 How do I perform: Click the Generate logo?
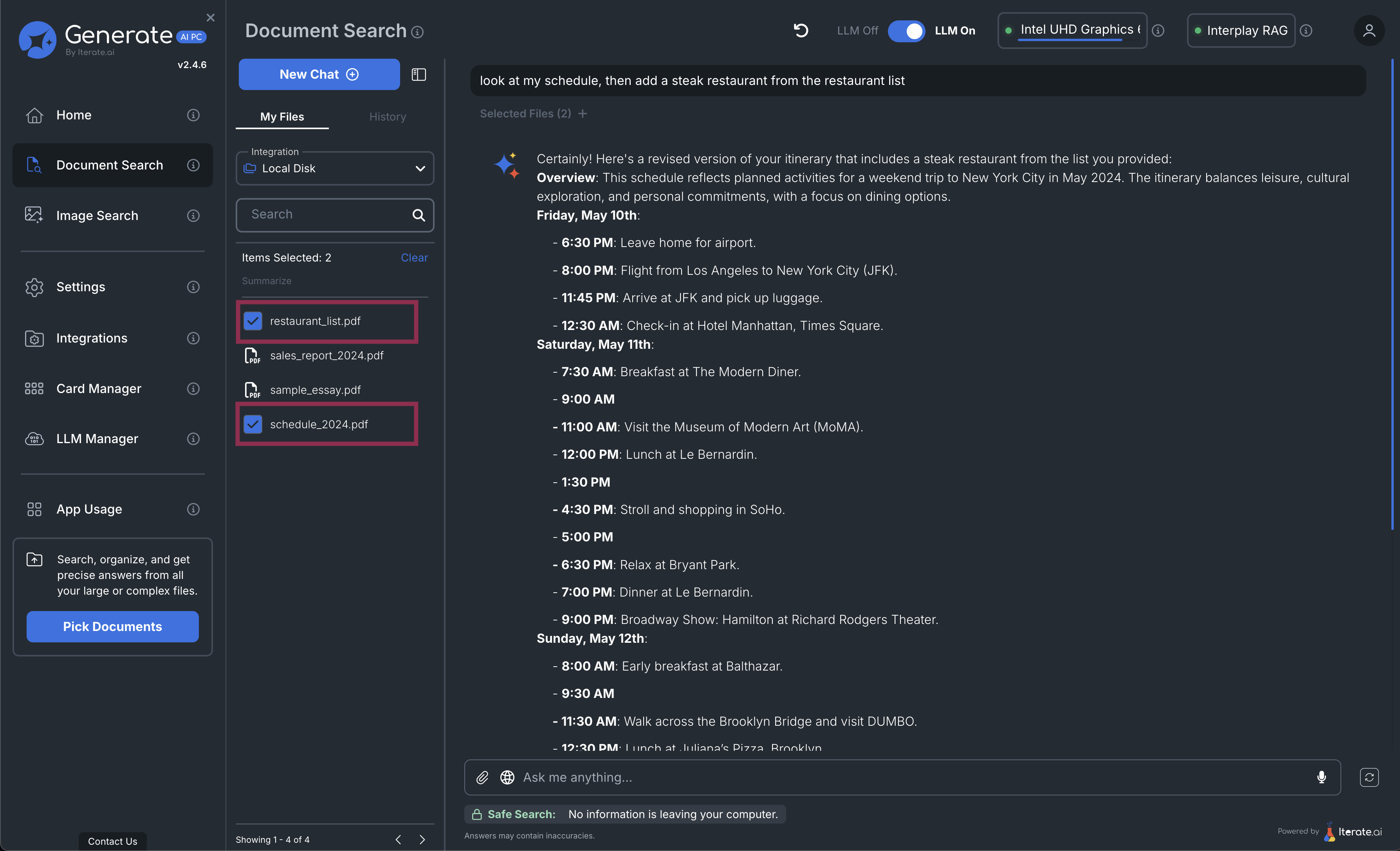112,40
